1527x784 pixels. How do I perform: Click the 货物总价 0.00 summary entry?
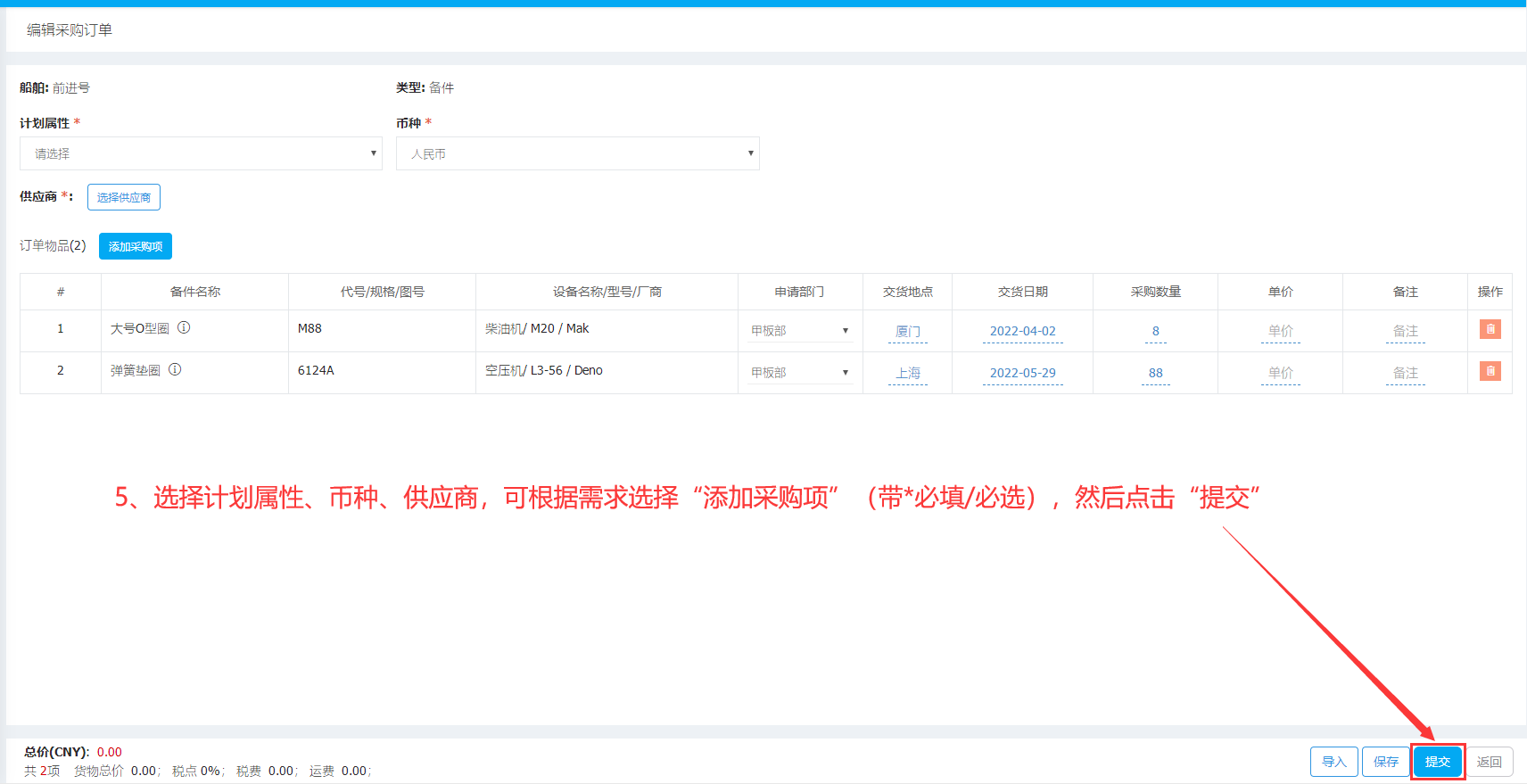pos(117,771)
